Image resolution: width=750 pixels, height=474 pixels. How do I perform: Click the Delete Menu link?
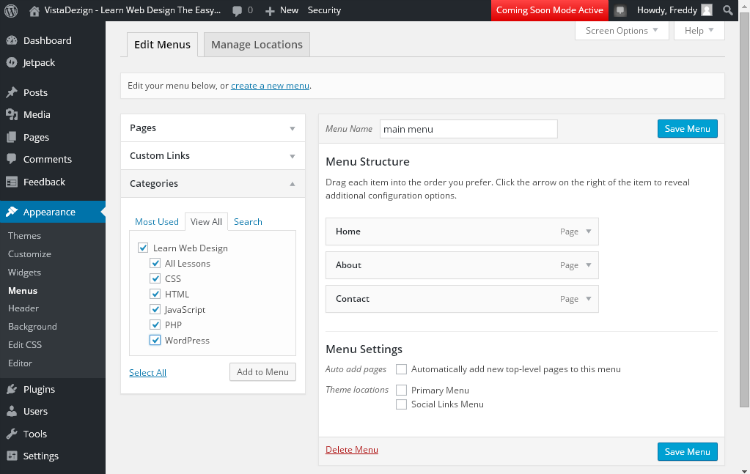pos(352,450)
